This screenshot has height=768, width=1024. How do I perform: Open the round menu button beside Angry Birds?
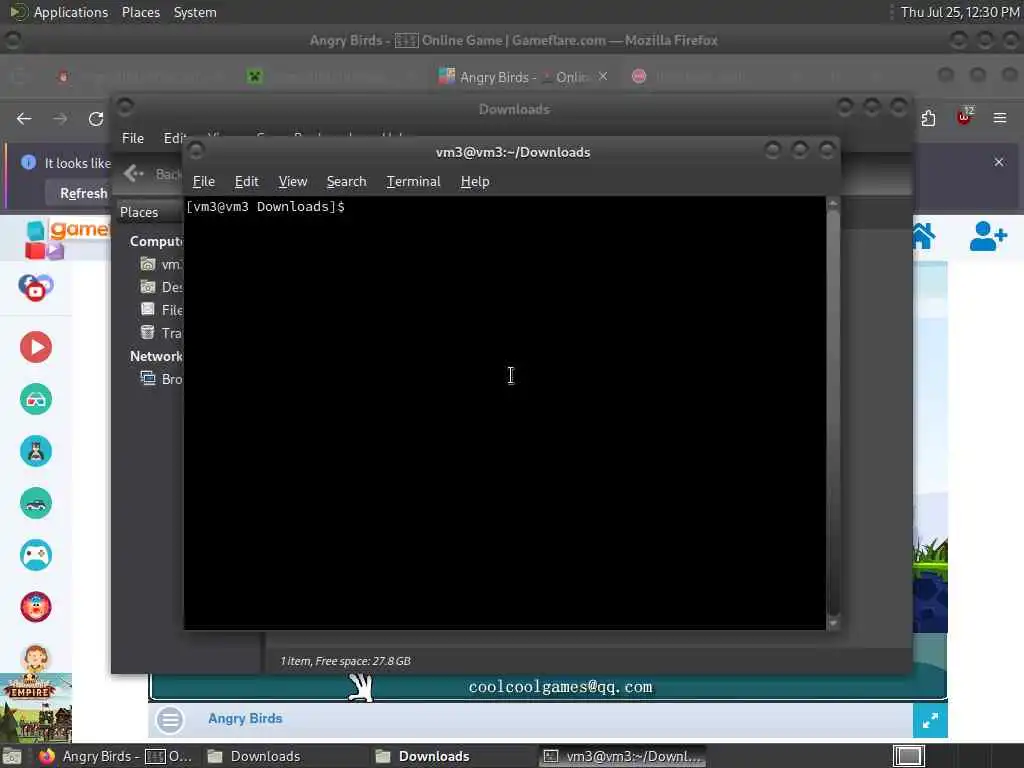(170, 720)
